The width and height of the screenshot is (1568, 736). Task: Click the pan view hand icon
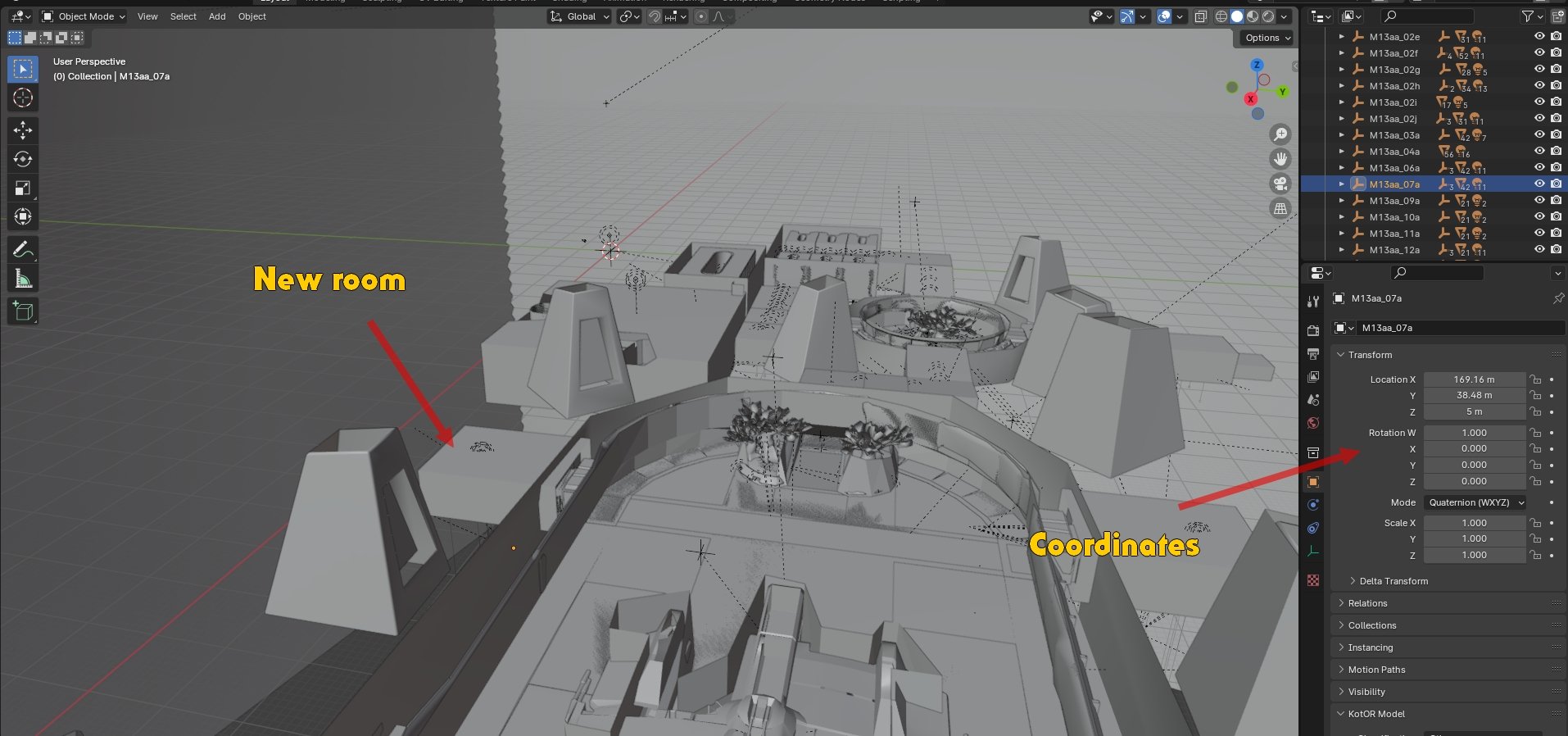coord(1280,159)
